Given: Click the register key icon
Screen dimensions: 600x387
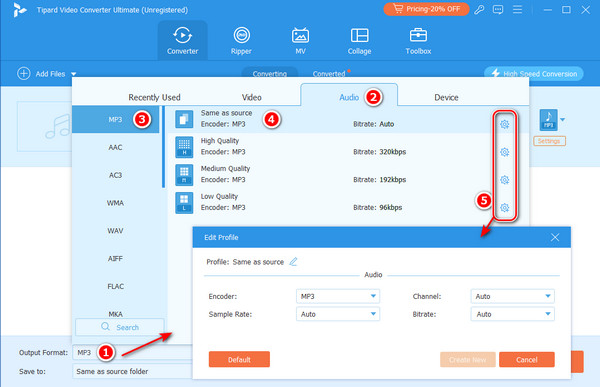Looking at the screenshot, I should [x=479, y=10].
